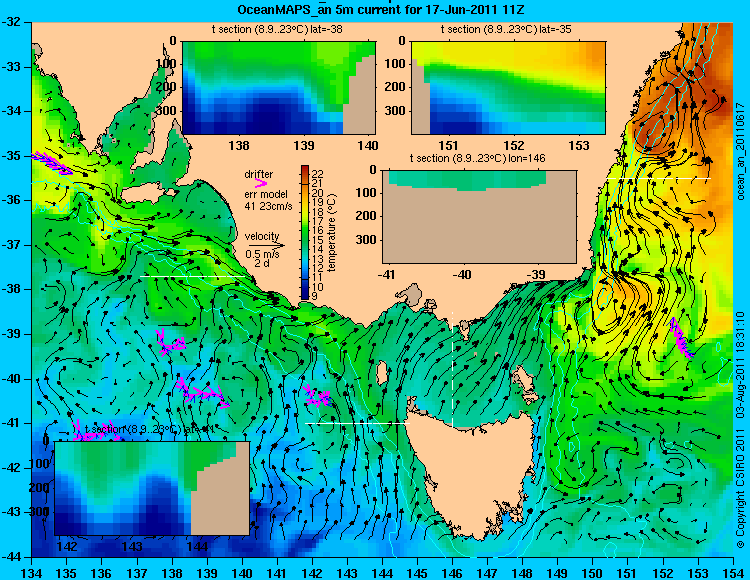Click the magenta drifter track near 138E, 39.2S
750x580 pixels.
(x=170, y=342)
